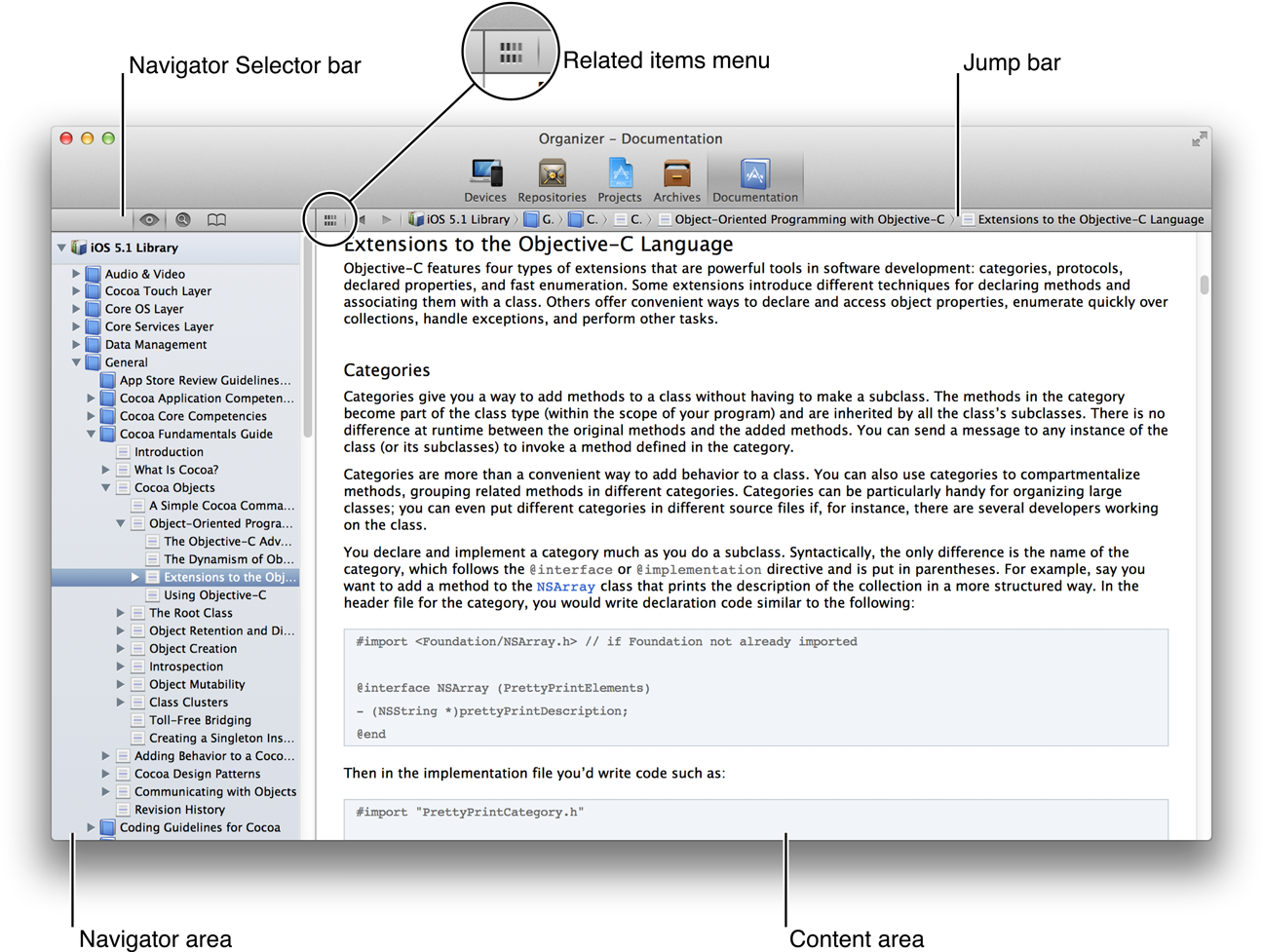
Task: Expand the Audio & Video folder
Action: [x=76, y=275]
